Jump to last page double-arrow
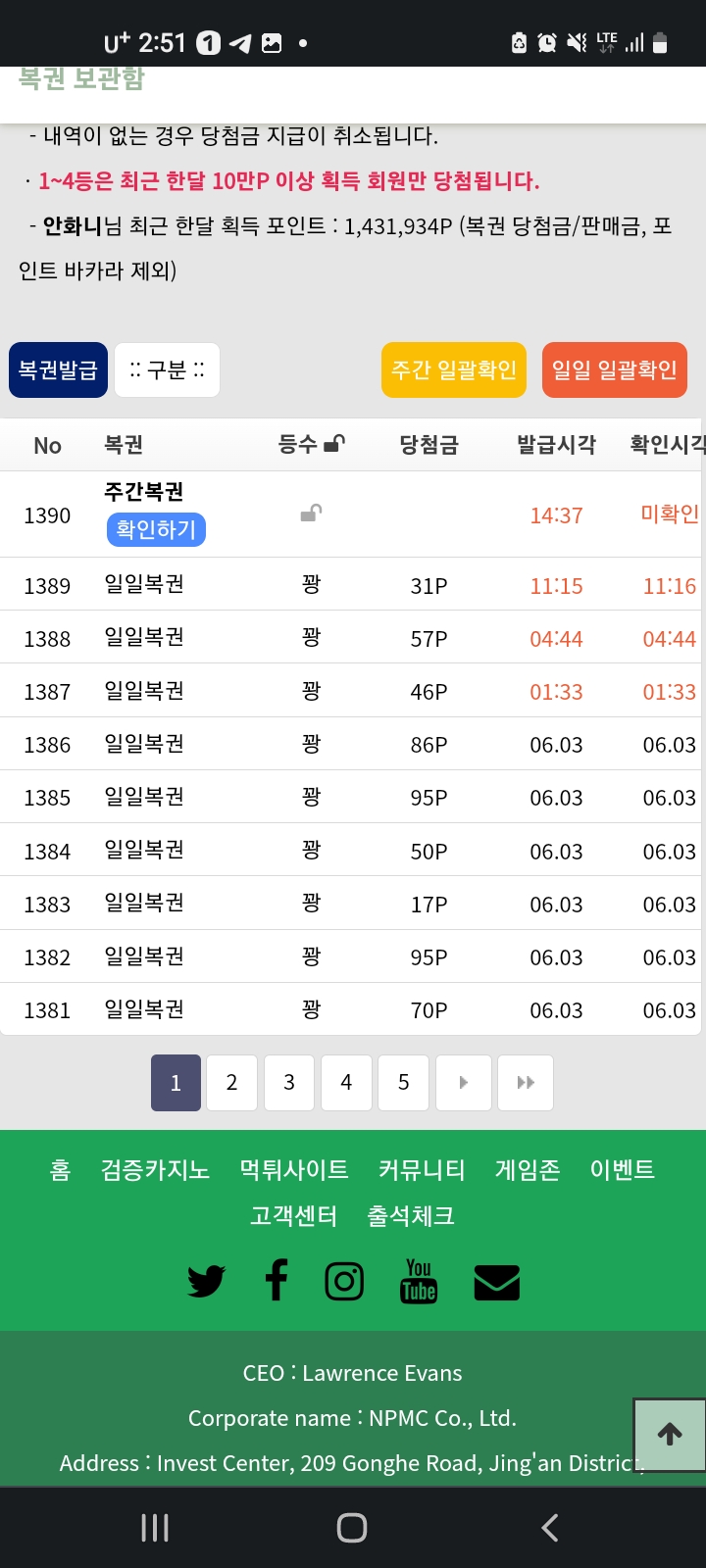This screenshot has width=706, height=1568. point(526,1083)
